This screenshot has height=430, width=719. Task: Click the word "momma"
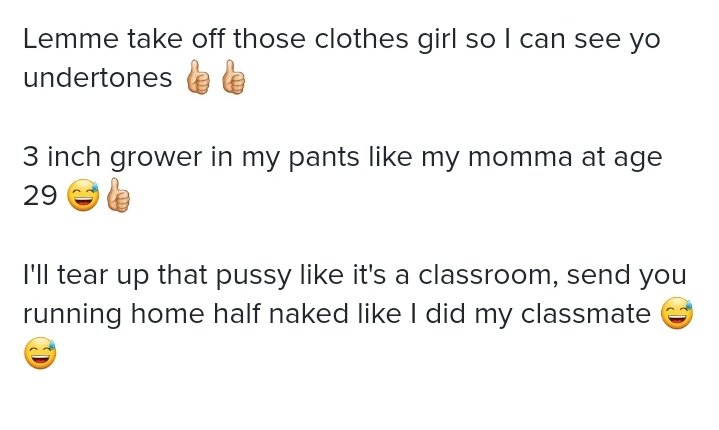[520, 157]
